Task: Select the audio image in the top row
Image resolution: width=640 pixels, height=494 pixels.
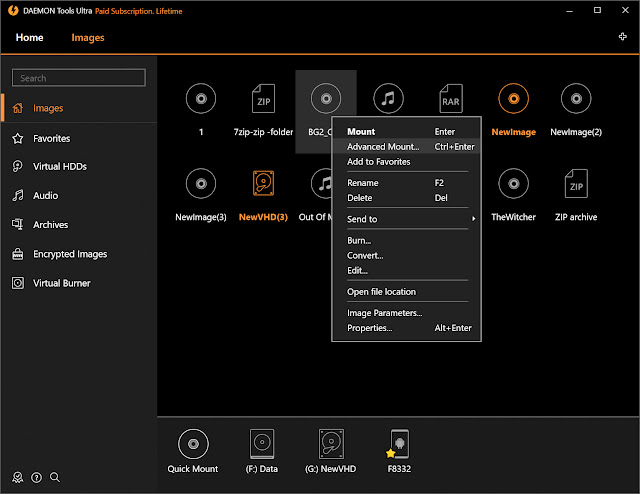Action: coord(388,98)
